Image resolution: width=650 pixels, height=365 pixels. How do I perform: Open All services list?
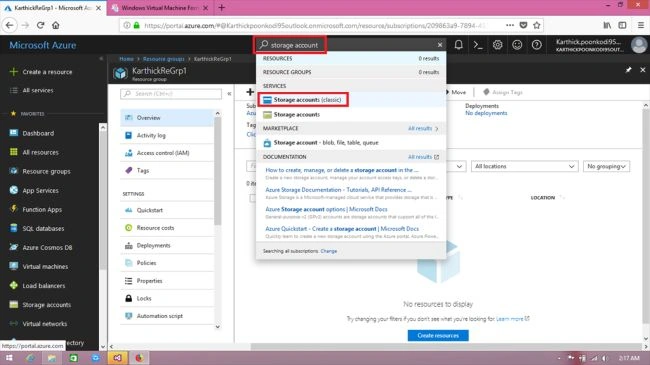(x=38, y=90)
